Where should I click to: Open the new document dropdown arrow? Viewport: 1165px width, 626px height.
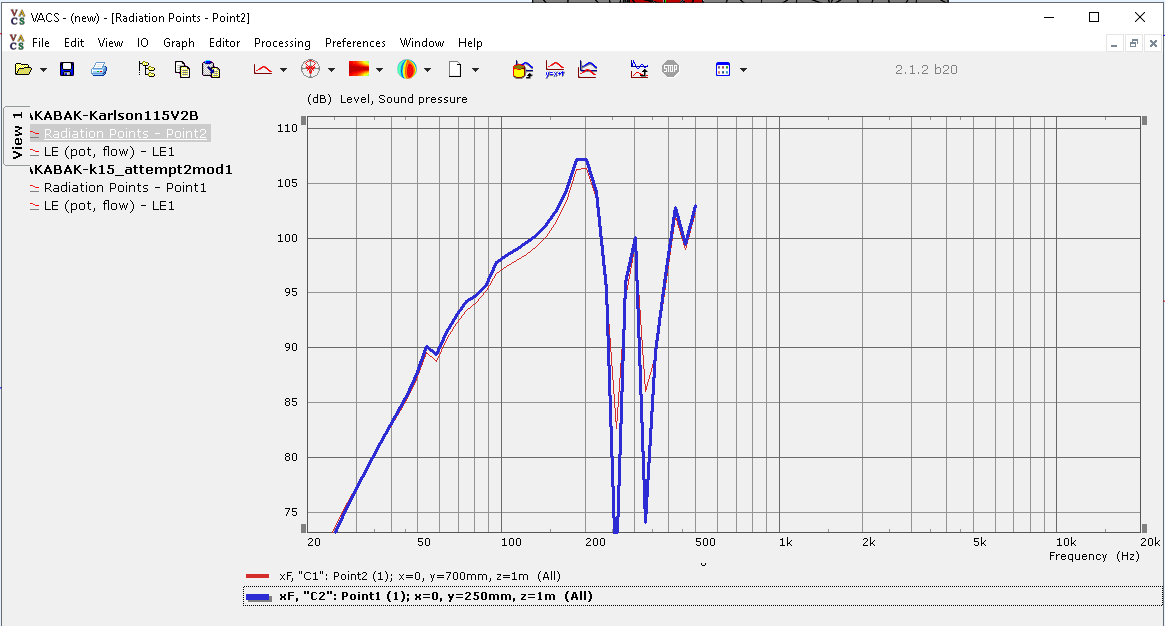476,70
